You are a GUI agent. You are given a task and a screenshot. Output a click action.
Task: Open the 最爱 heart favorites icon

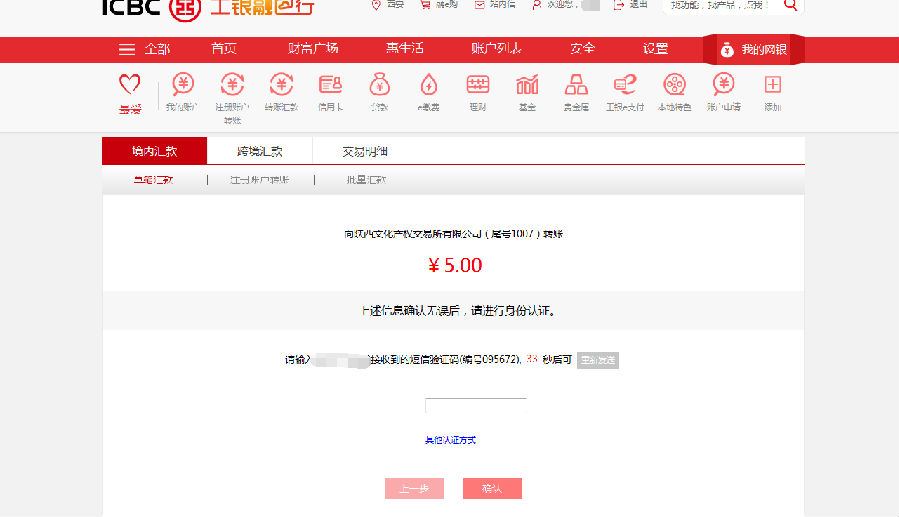pyautogui.click(x=130, y=85)
